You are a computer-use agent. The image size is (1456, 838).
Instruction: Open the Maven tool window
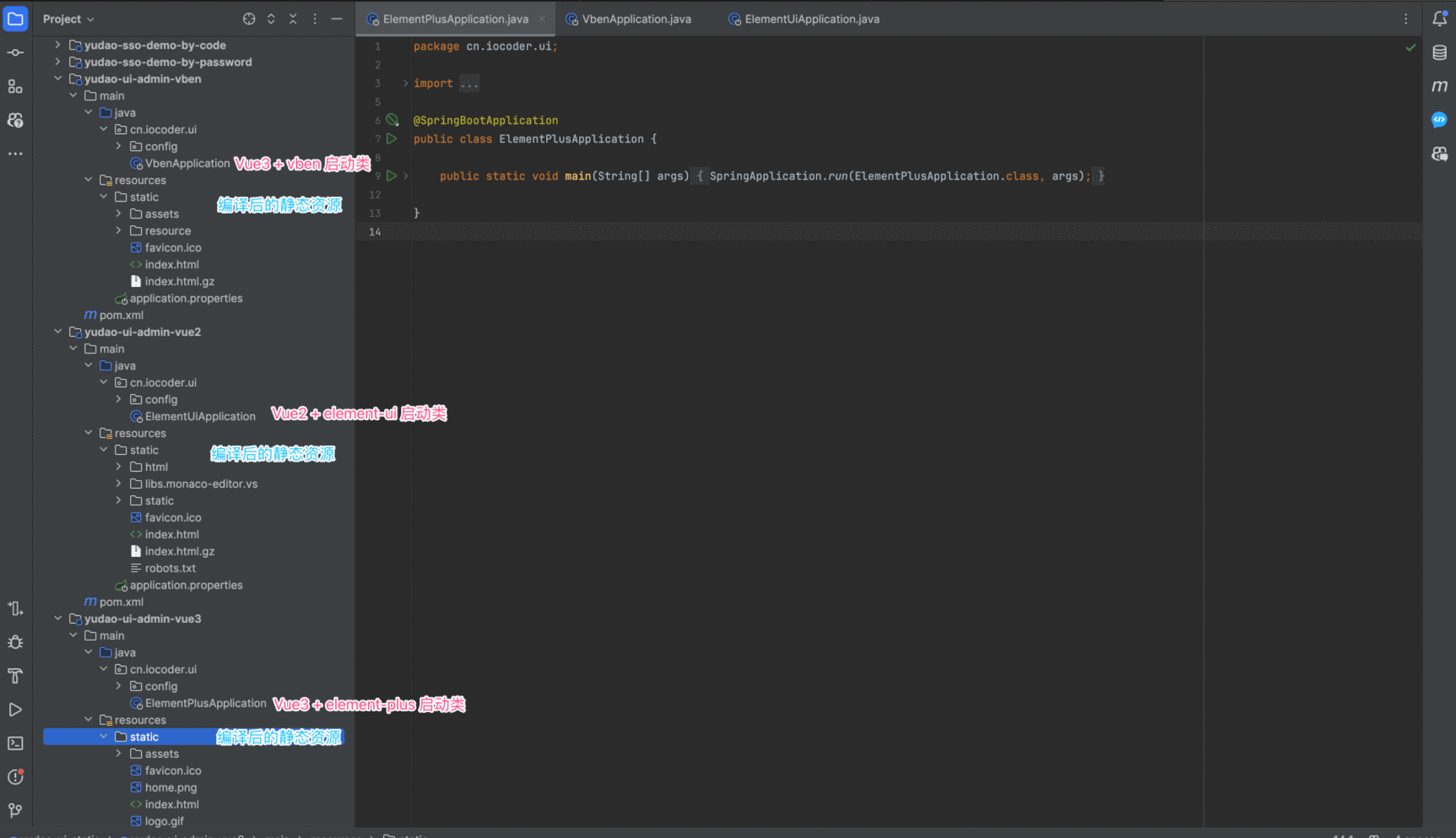pos(1439,86)
